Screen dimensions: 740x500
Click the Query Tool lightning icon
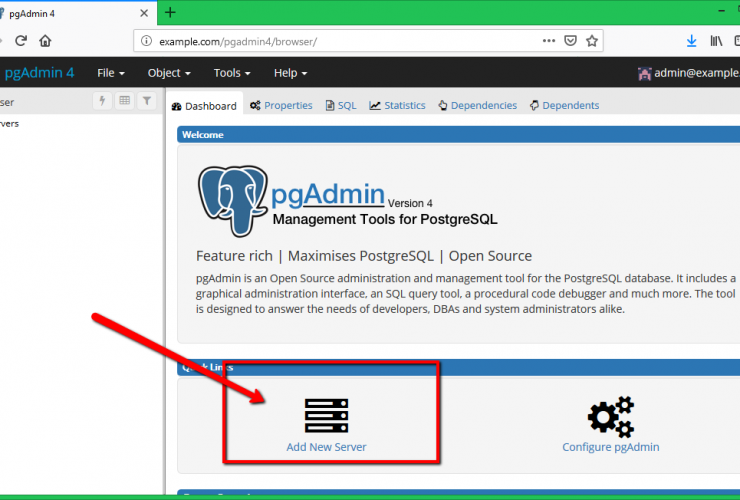[102, 101]
